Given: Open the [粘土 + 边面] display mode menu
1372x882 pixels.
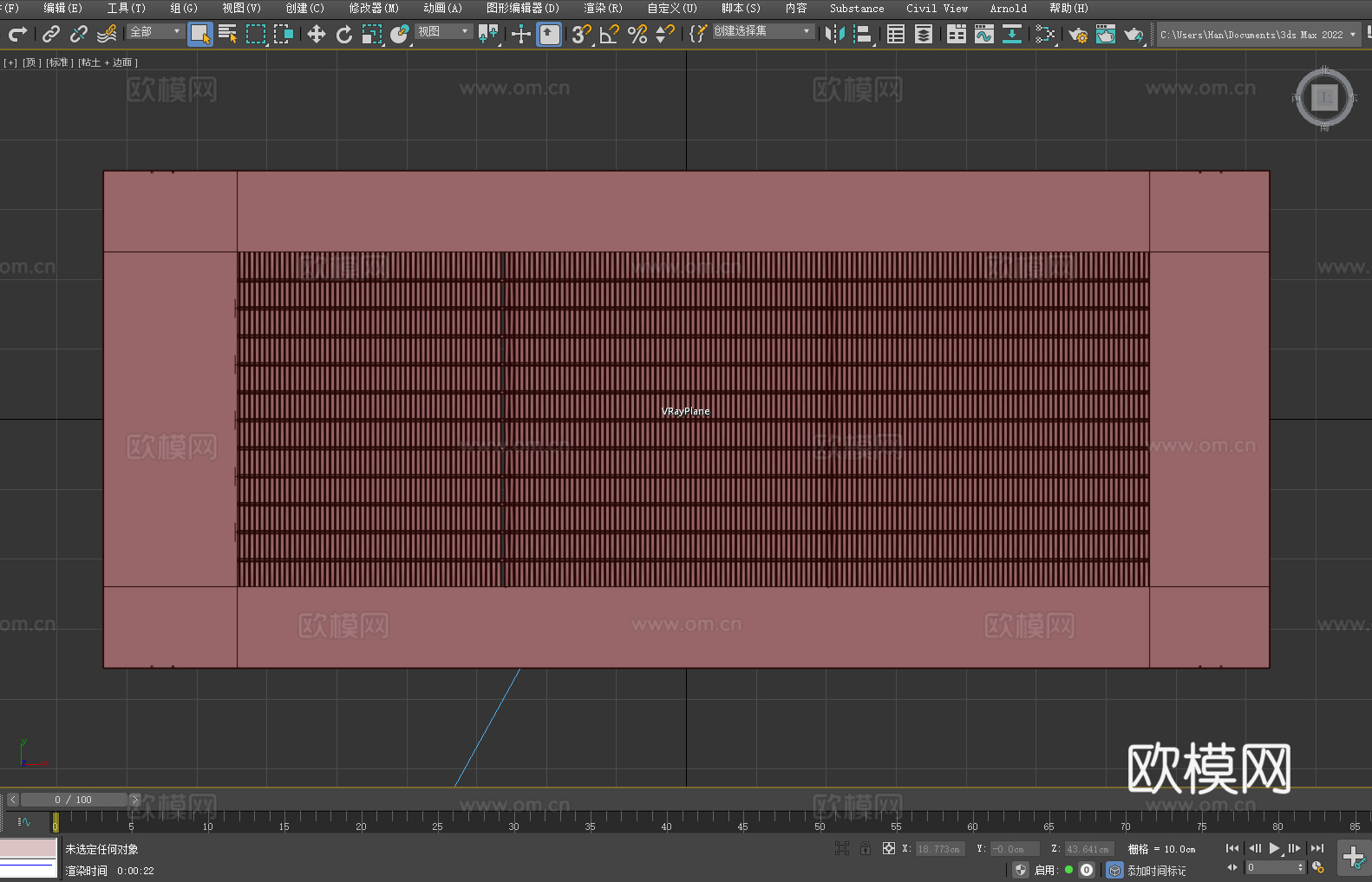Looking at the screenshot, I should tap(108, 62).
